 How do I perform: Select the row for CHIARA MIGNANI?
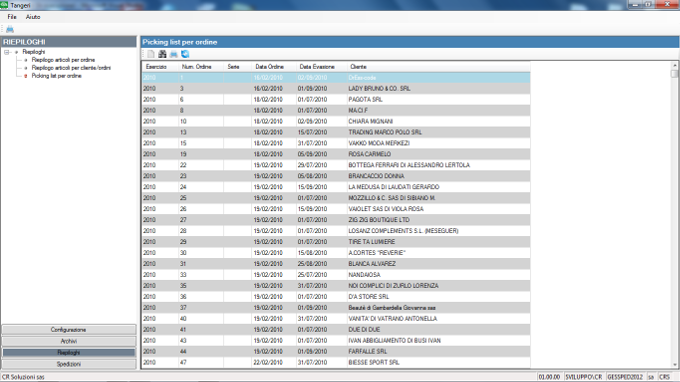click(x=336, y=121)
